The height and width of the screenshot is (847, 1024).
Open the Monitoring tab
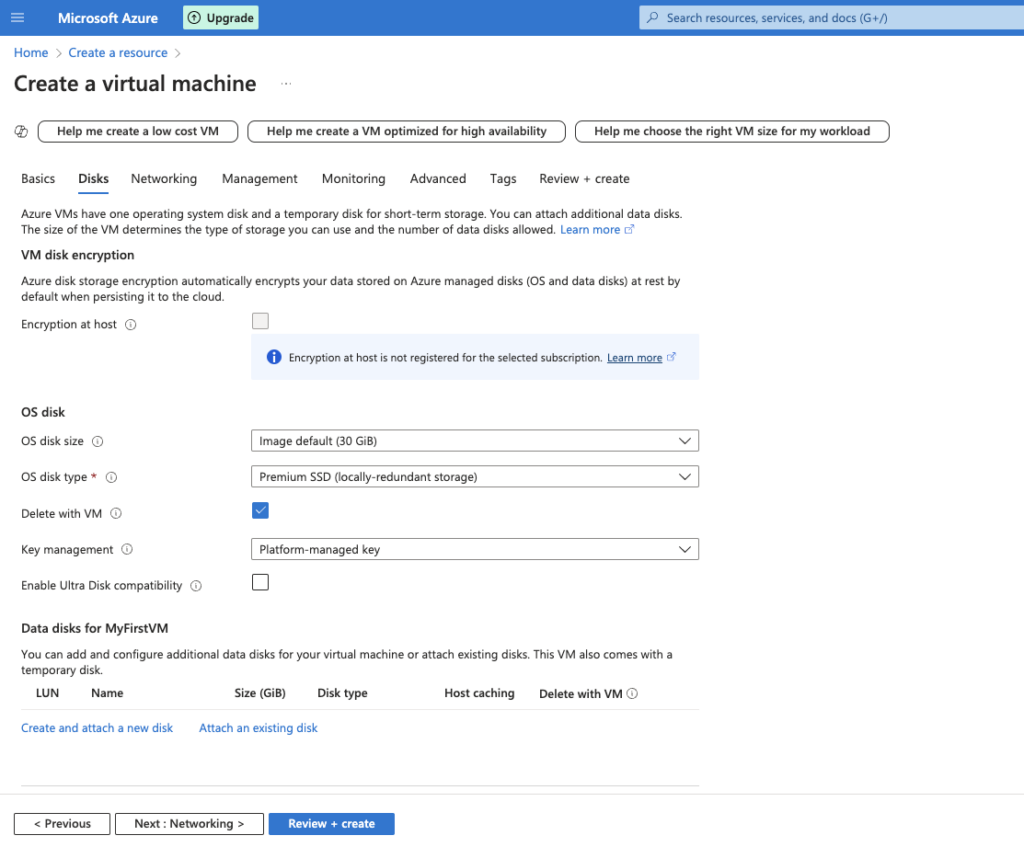coord(353,179)
